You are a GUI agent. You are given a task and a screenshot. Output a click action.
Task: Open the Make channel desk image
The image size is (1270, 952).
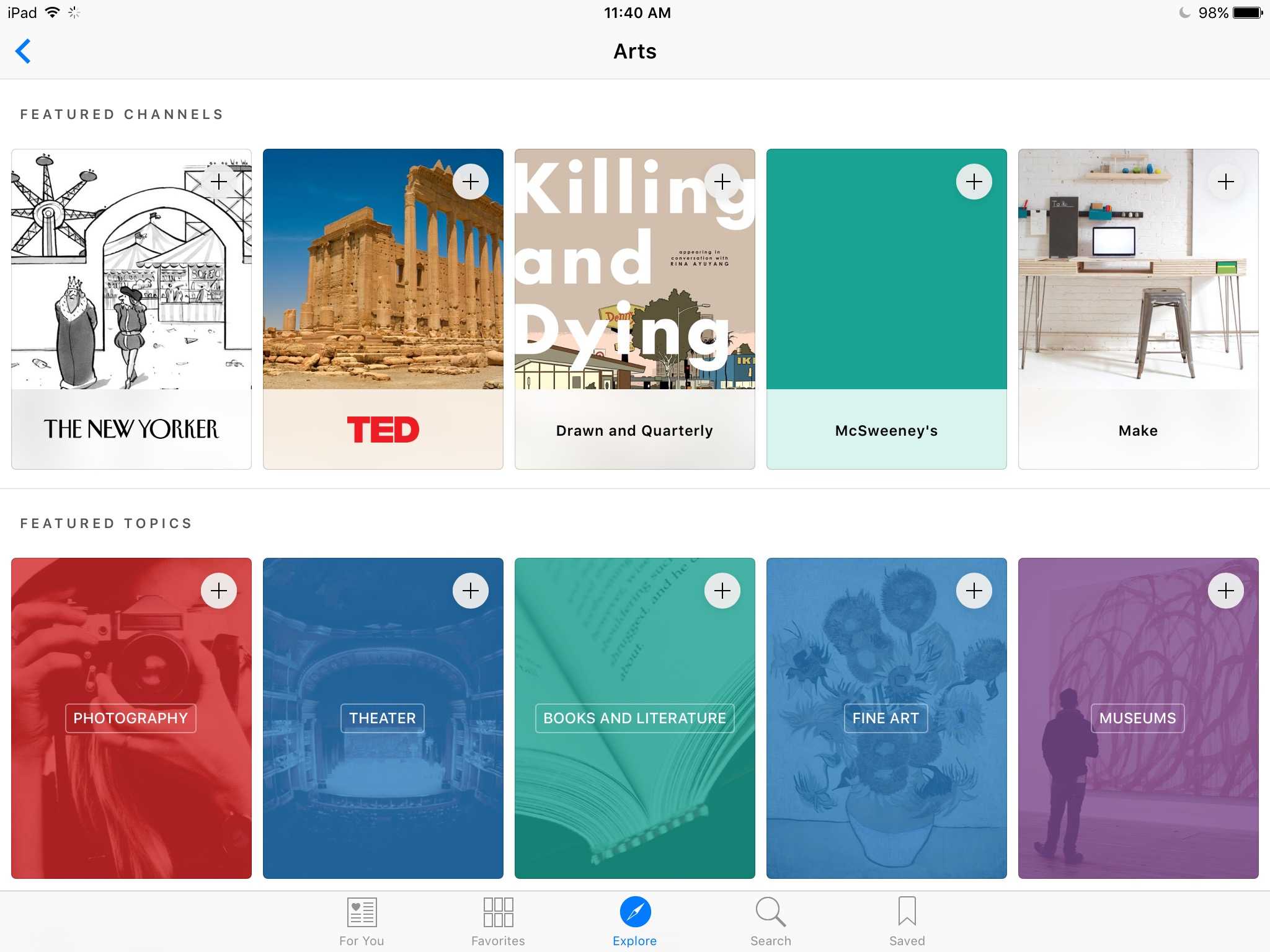pyautogui.click(x=1138, y=285)
